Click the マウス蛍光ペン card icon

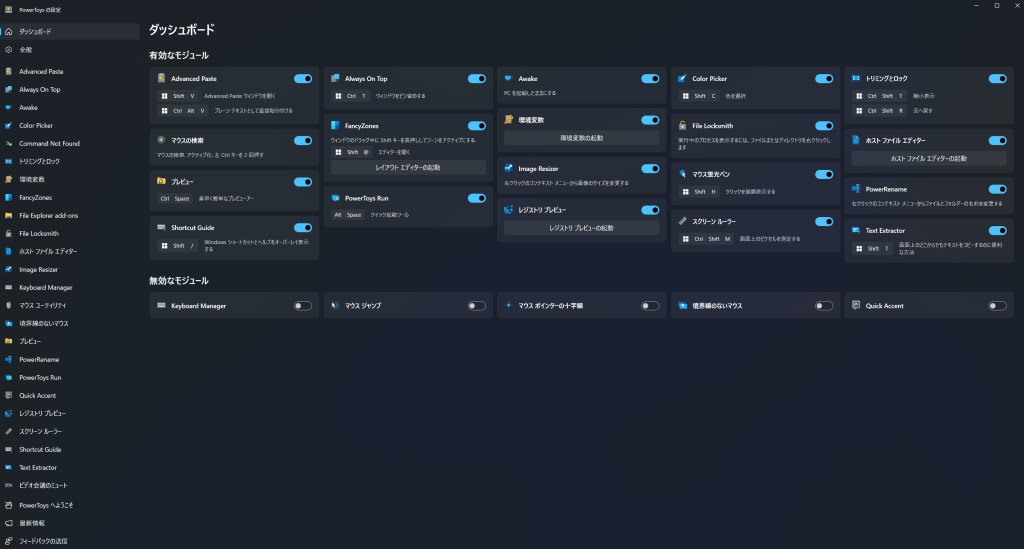(x=682, y=174)
